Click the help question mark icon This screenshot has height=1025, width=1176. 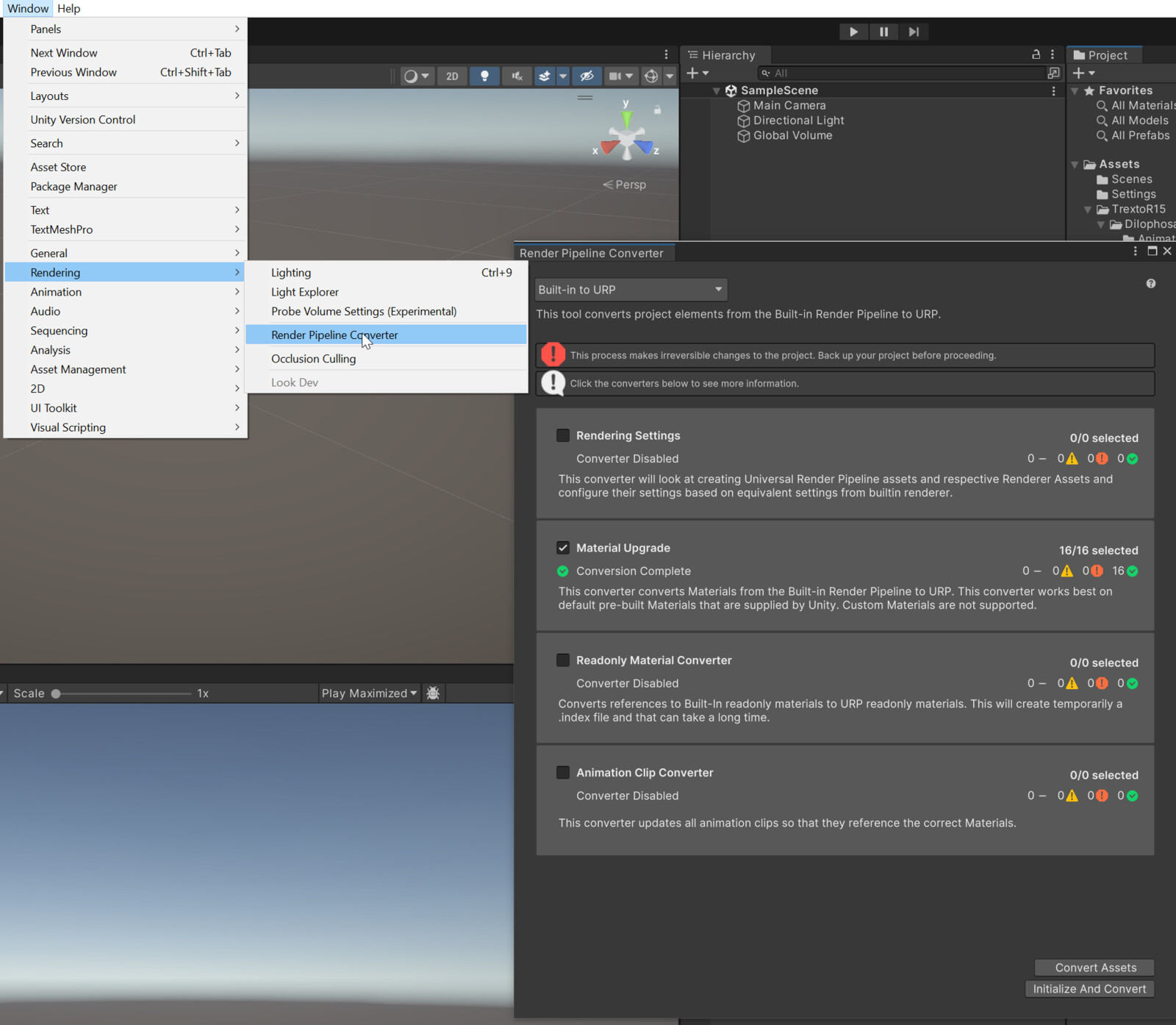click(x=1151, y=284)
